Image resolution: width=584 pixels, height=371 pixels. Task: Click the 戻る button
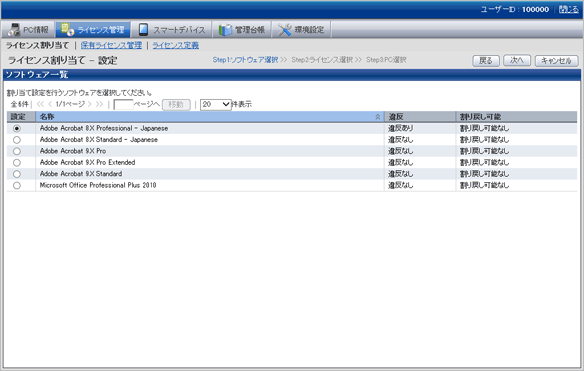[x=486, y=60]
